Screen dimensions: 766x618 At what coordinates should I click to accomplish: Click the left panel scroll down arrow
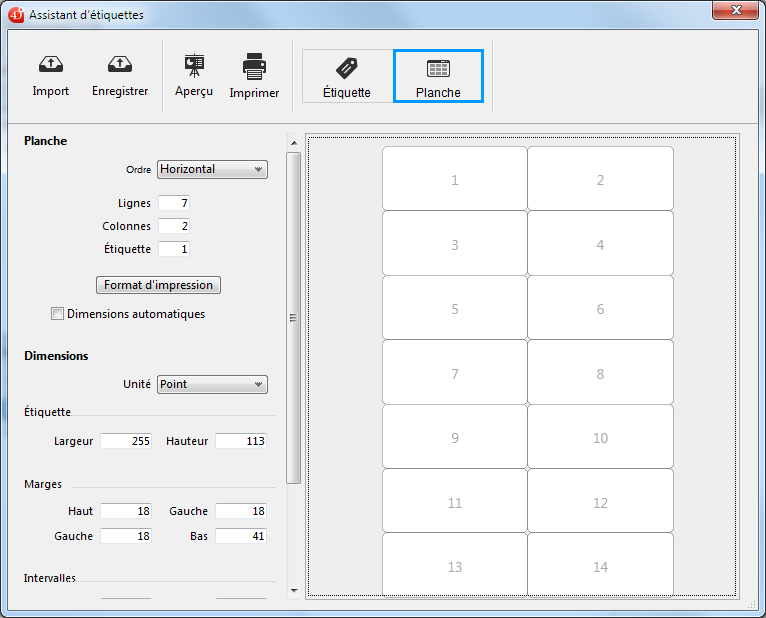pyautogui.click(x=294, y=590)
